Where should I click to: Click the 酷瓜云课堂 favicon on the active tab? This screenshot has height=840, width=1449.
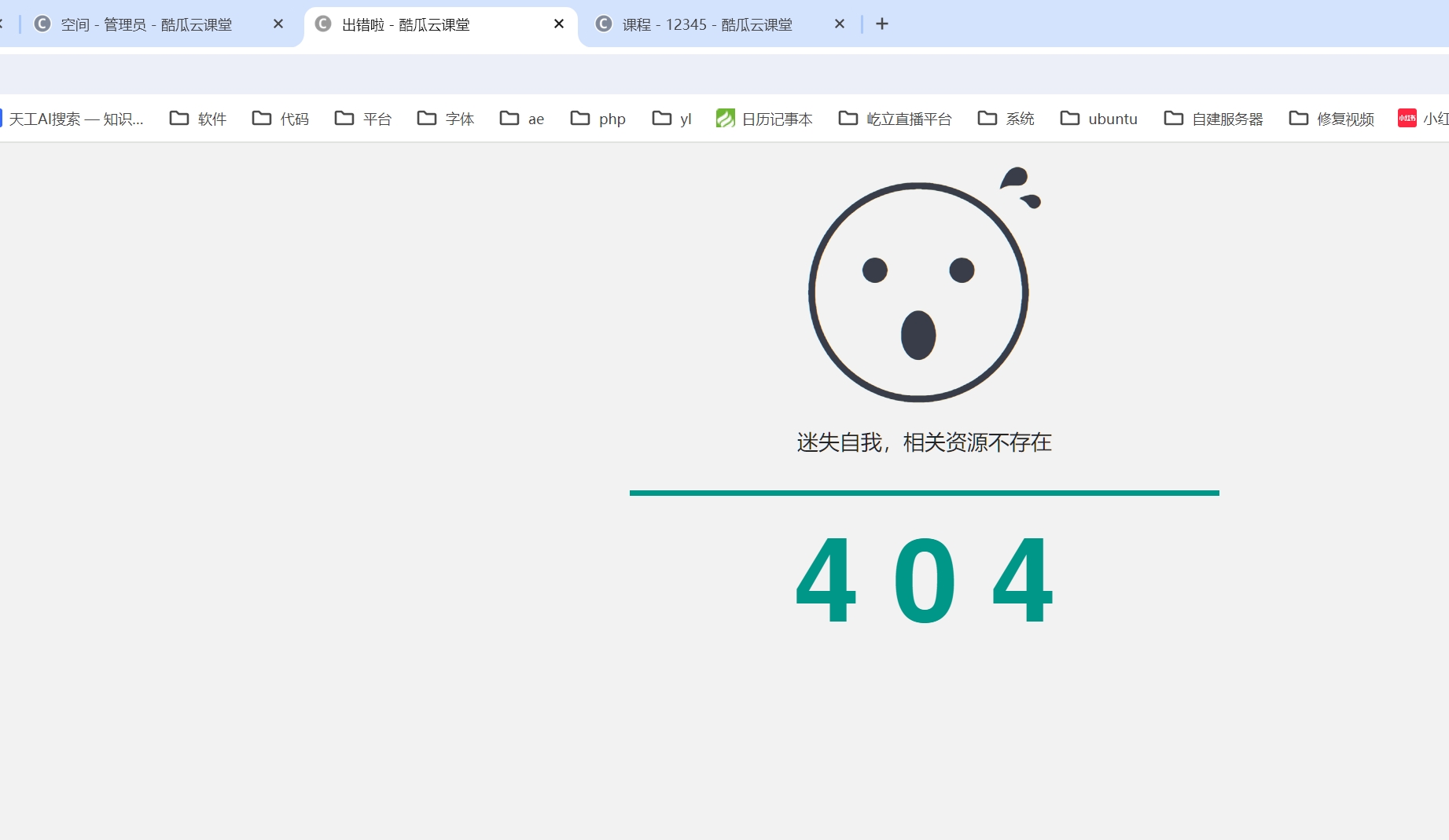322,24
